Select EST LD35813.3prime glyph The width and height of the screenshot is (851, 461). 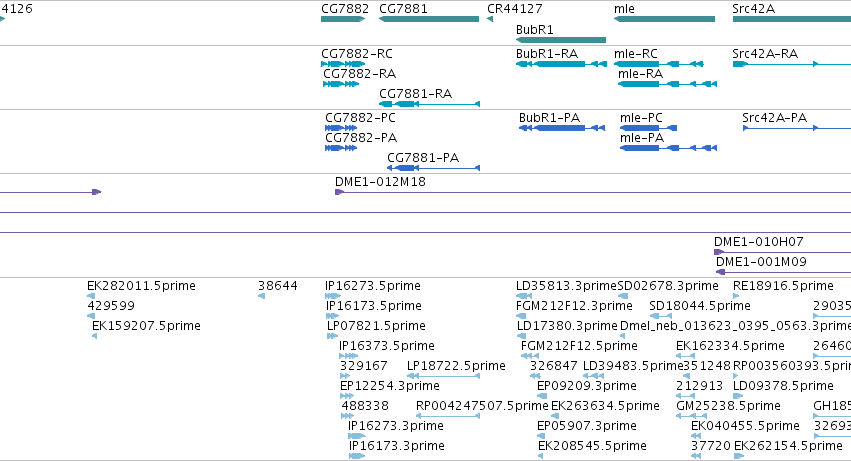[x=524, y=296]
